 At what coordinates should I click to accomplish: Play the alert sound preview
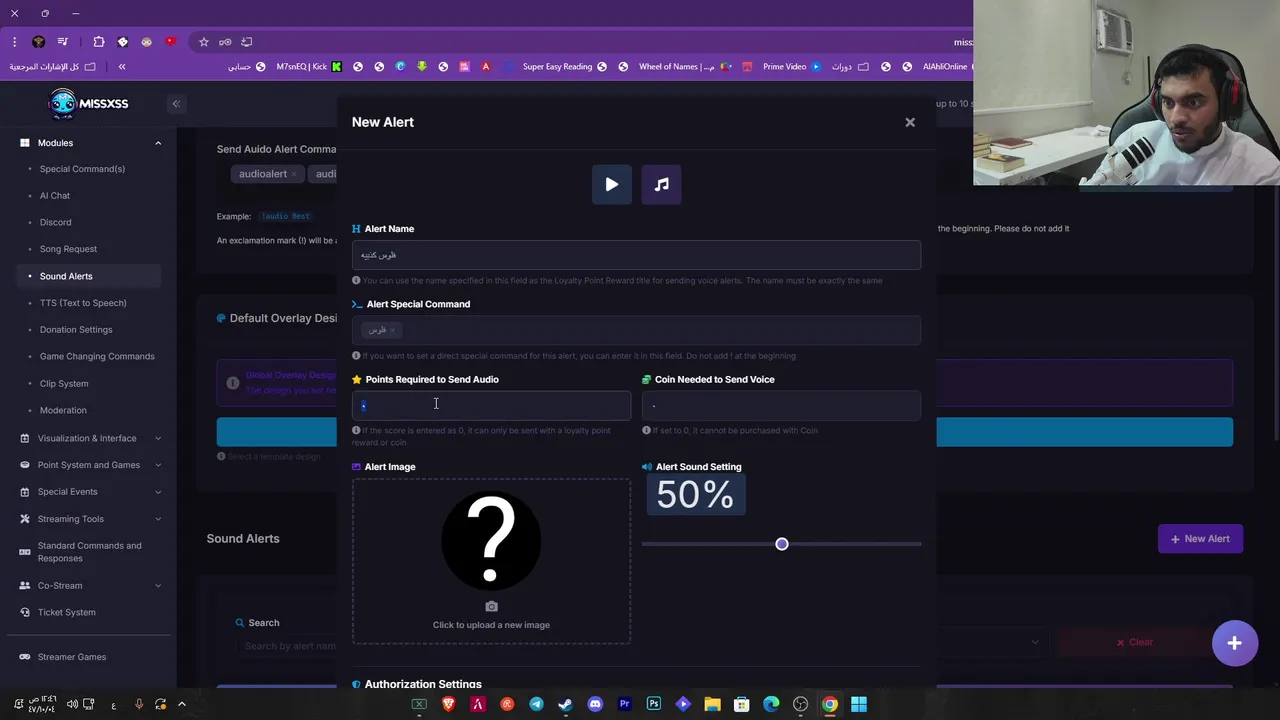tap(611, 184)
